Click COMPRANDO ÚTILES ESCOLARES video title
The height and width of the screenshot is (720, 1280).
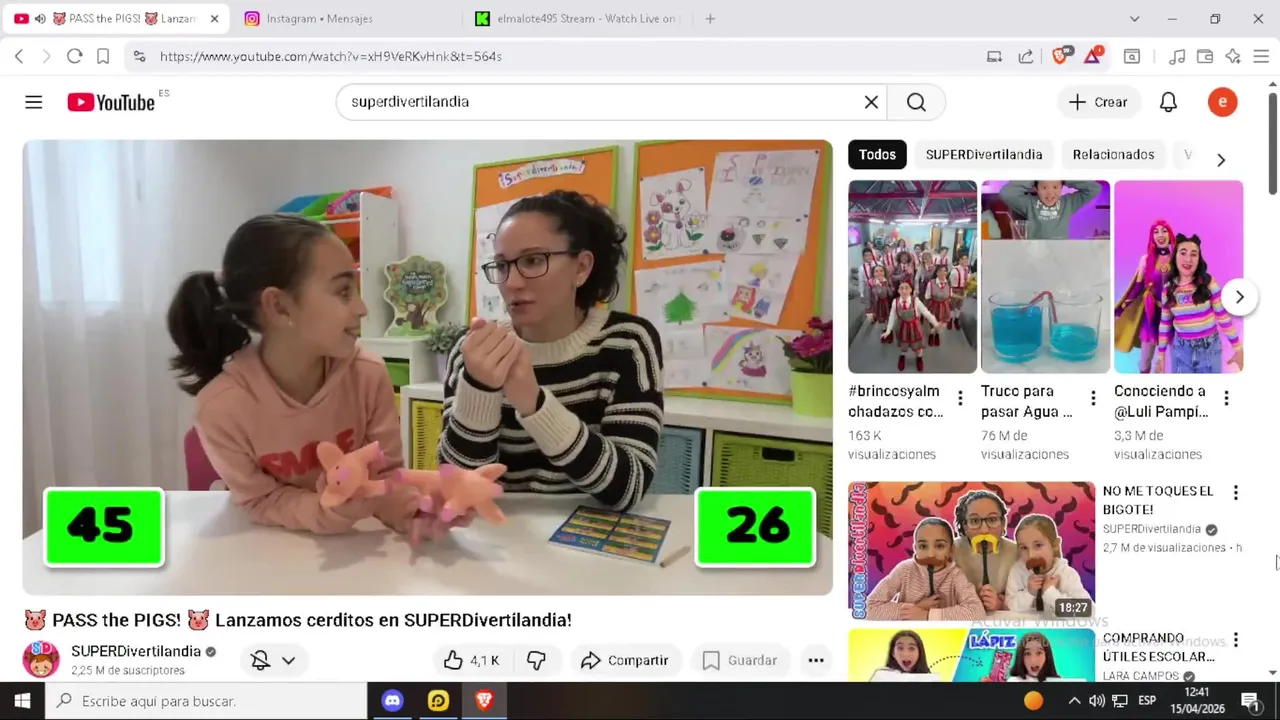coord(1158,647)
